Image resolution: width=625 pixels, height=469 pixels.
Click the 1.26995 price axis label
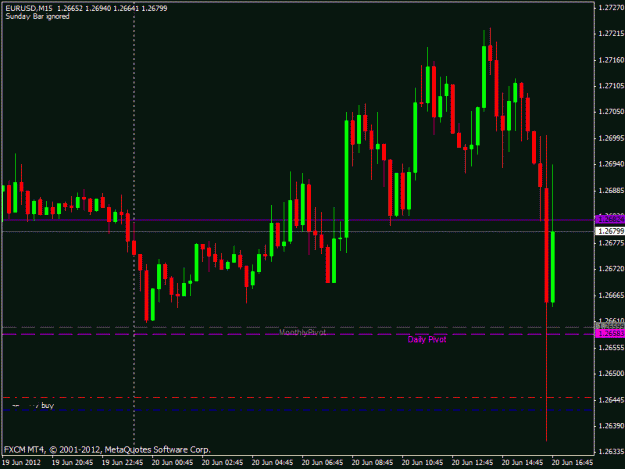(611, 138)
